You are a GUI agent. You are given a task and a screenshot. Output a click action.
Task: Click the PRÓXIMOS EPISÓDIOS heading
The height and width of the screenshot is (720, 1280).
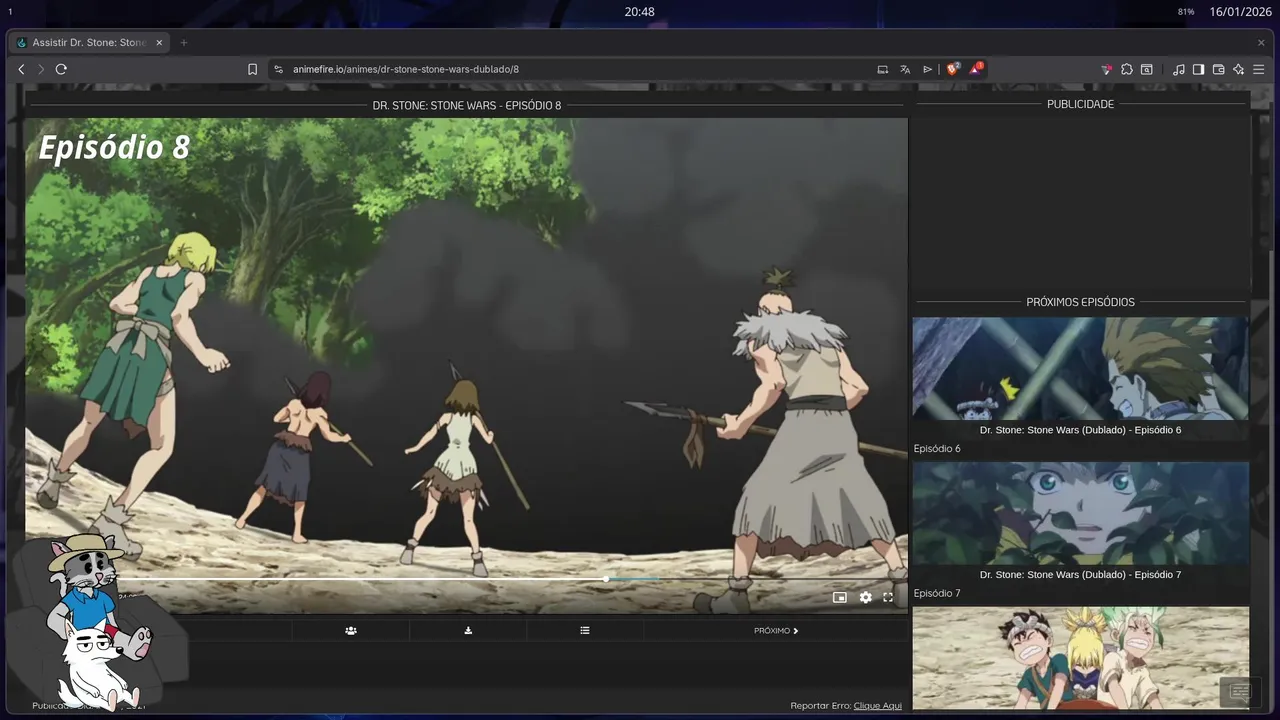pos(1080,302)
